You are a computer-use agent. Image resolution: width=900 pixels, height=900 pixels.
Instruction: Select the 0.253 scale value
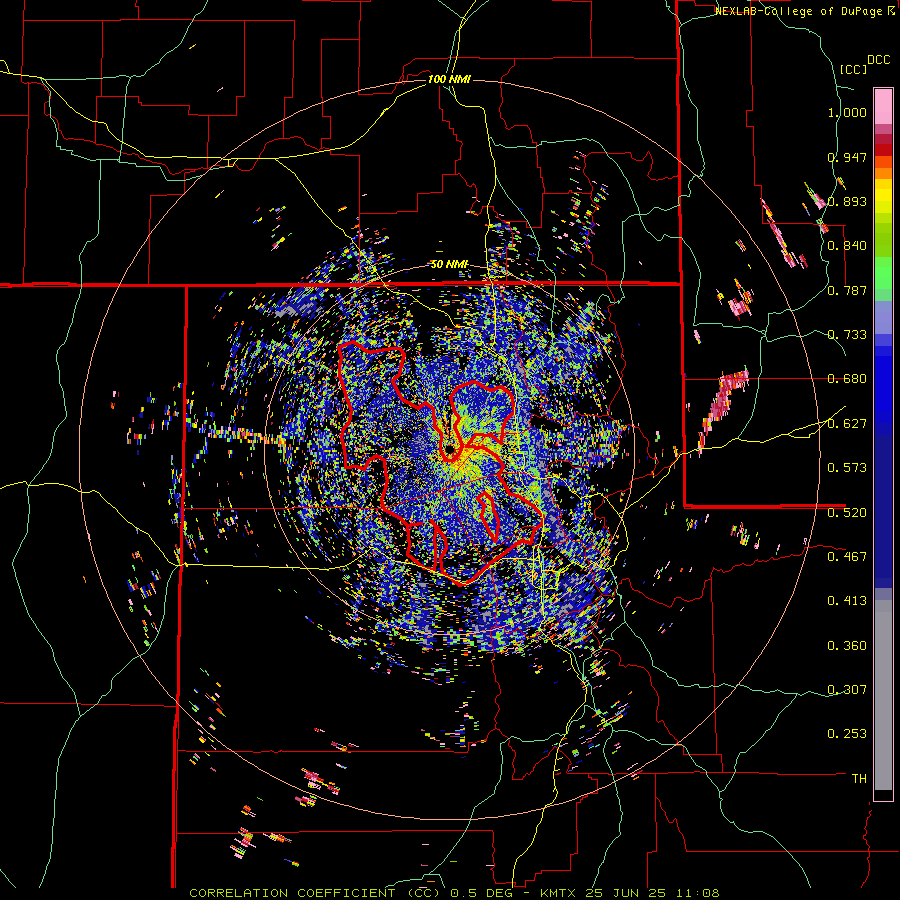(x=847, y=734)
